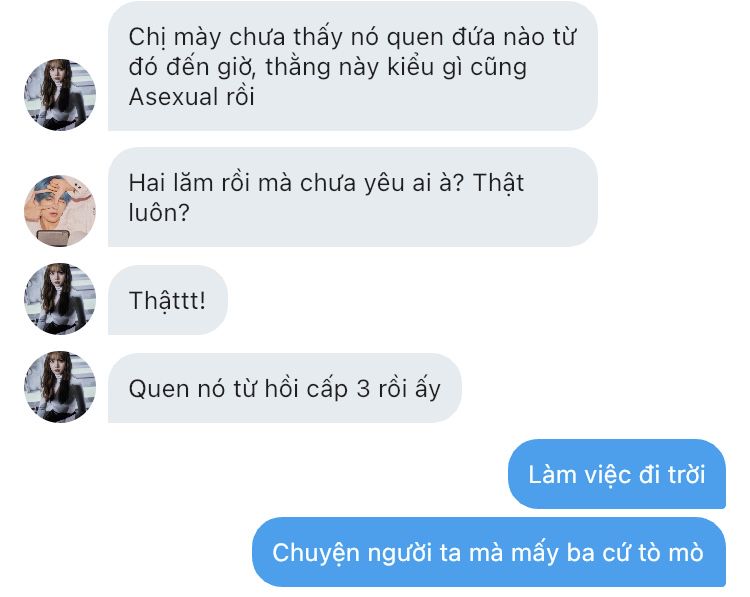Click the word 'luôn?' in the second message
The width and height of the screenshot is (750, 597).
point(159,212)
